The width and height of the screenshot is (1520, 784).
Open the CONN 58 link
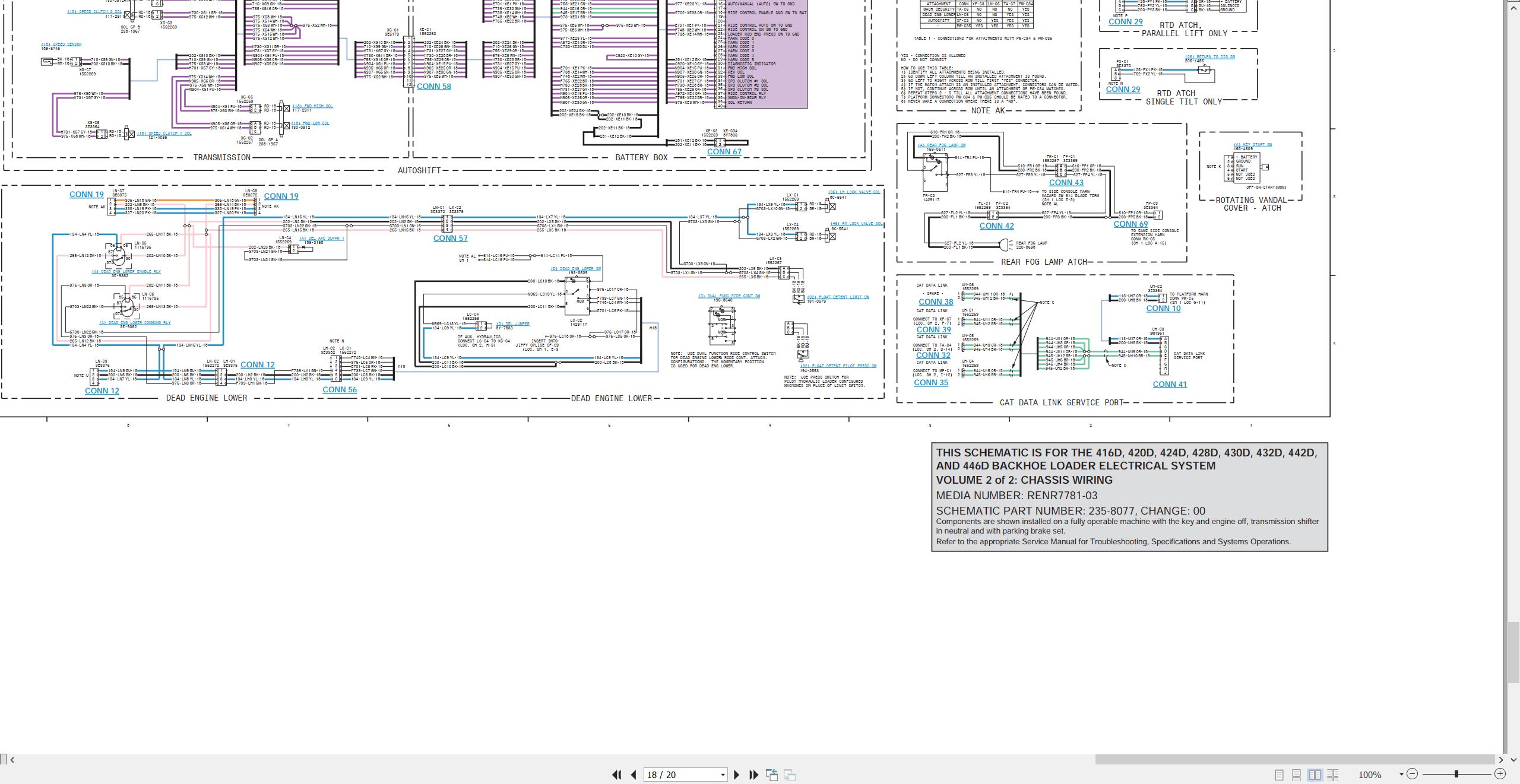(x=433, y=87)
